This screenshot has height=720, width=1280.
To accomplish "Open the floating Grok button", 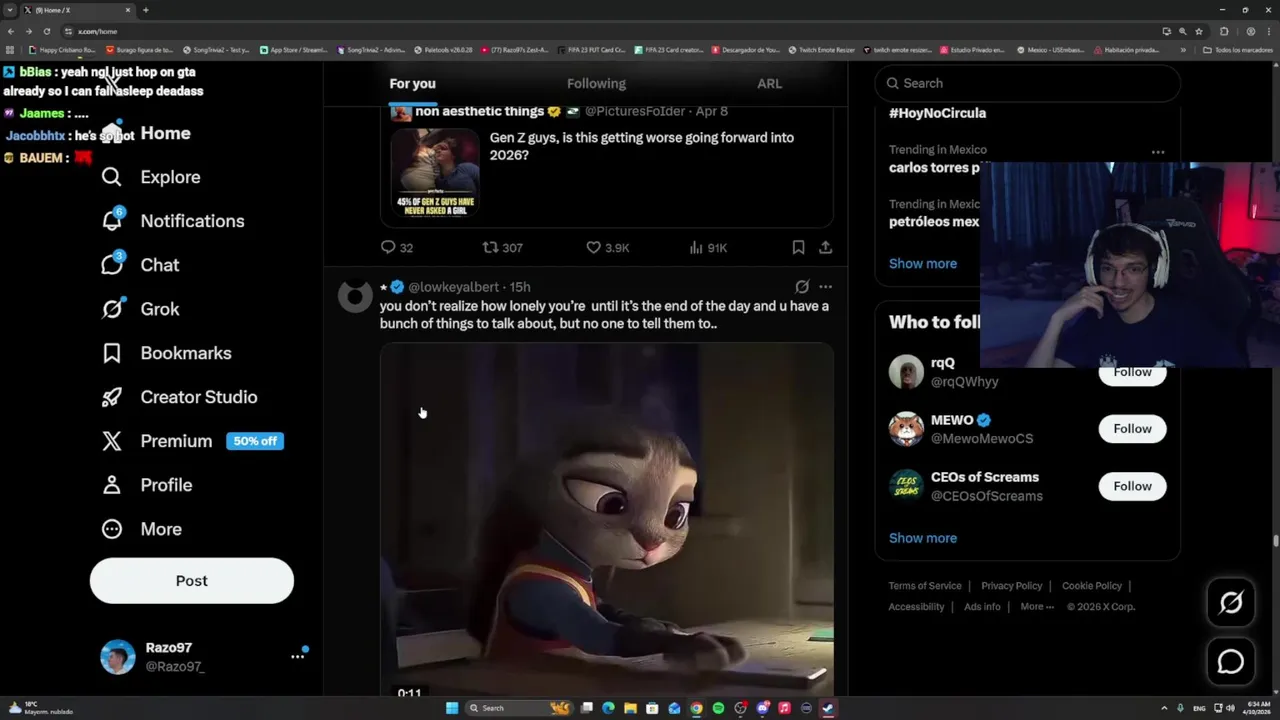I will pos(1231,602).
